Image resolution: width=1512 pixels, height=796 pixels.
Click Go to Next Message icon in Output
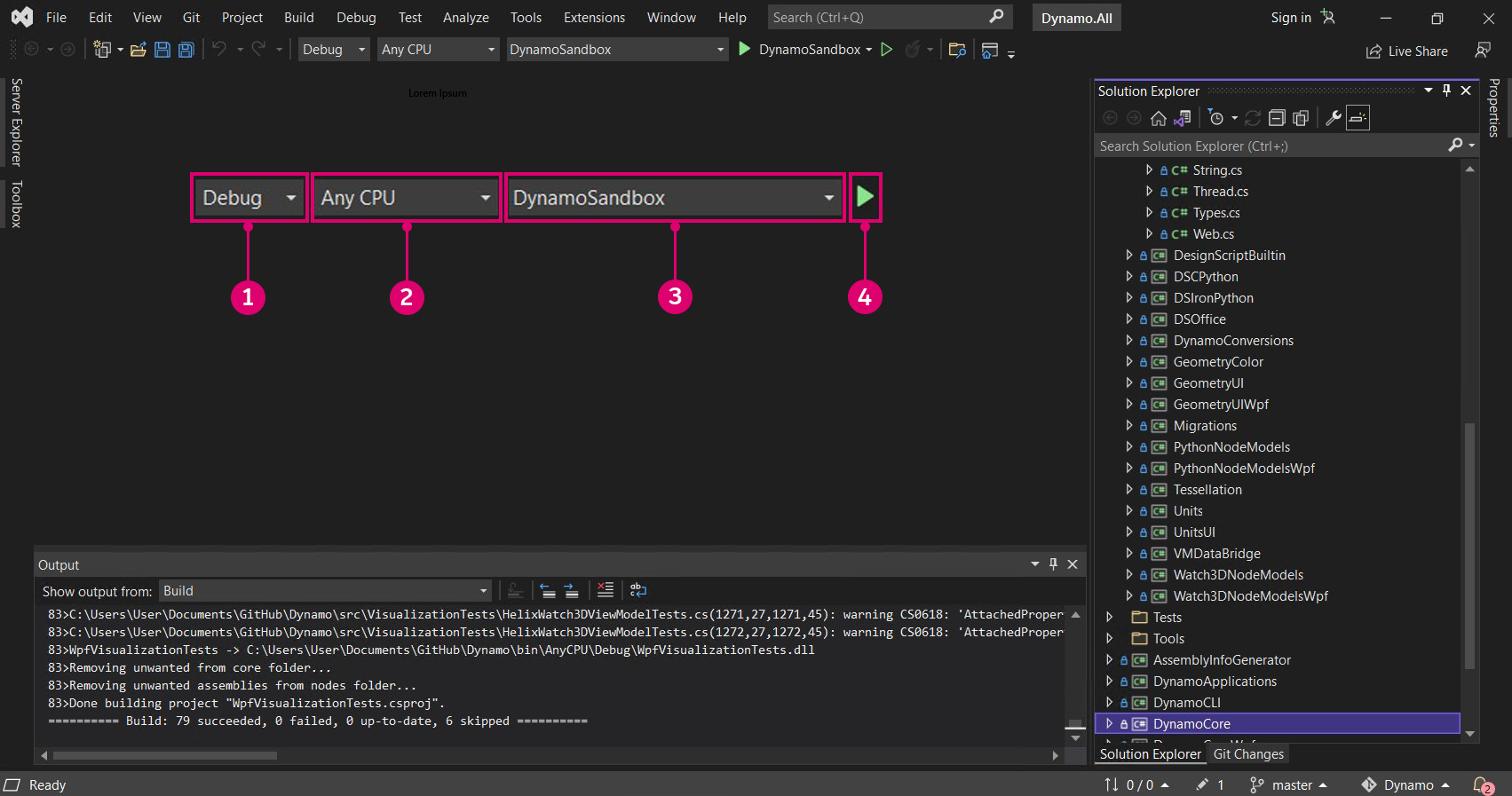point(572,590)
